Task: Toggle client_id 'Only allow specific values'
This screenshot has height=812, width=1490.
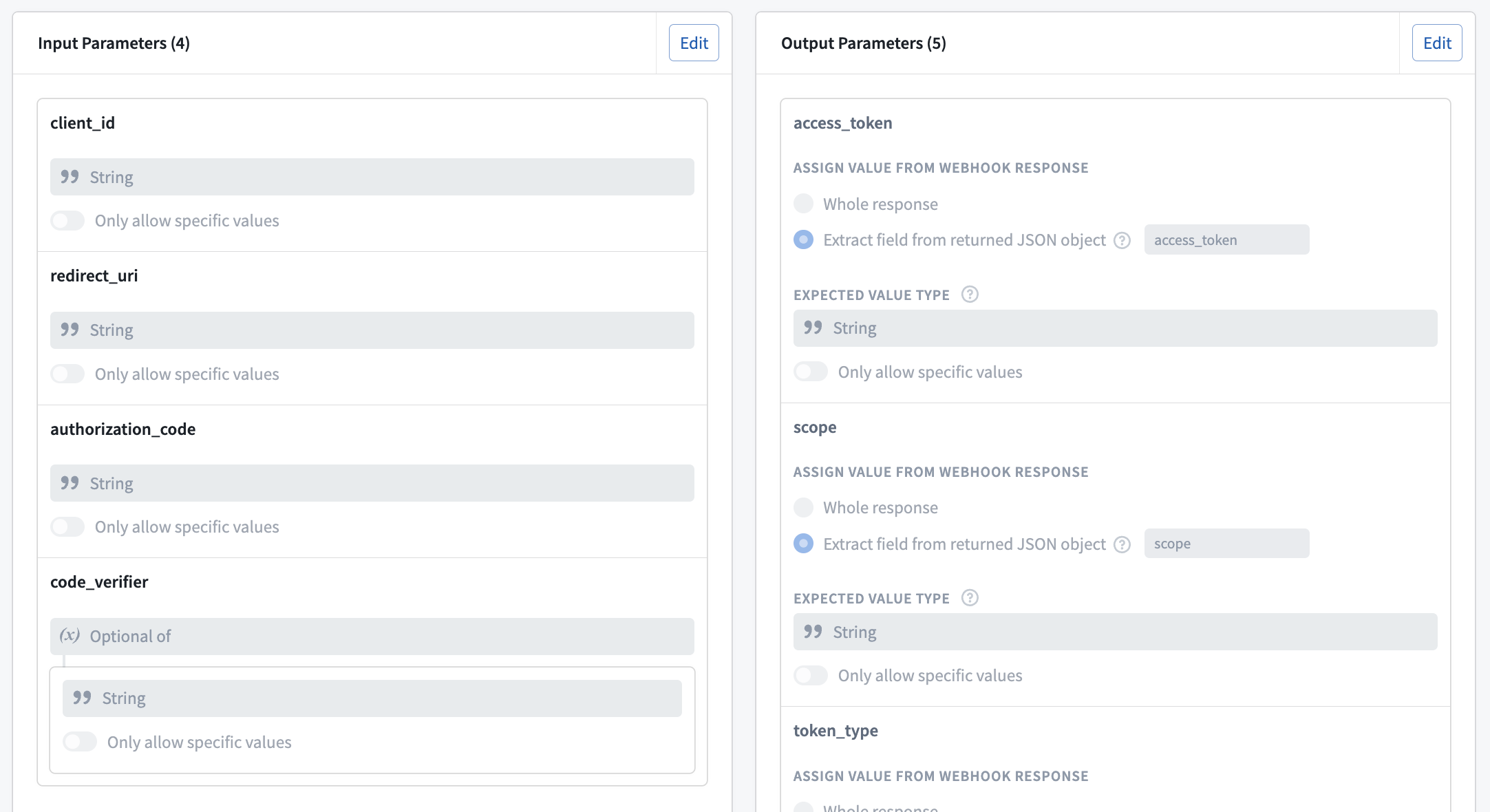Action: 67,221
